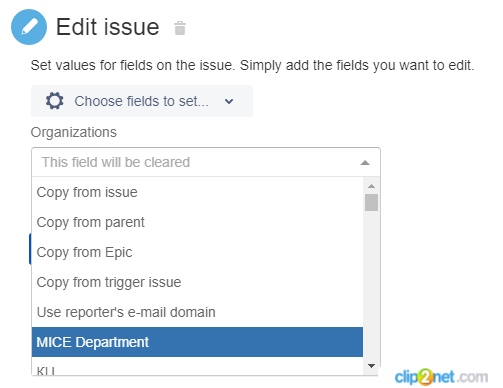Image resolution: width=503 pixels, height=388 pixels.
Task: Select Use reporter's e-mail domain option
Action: (197, 312)
